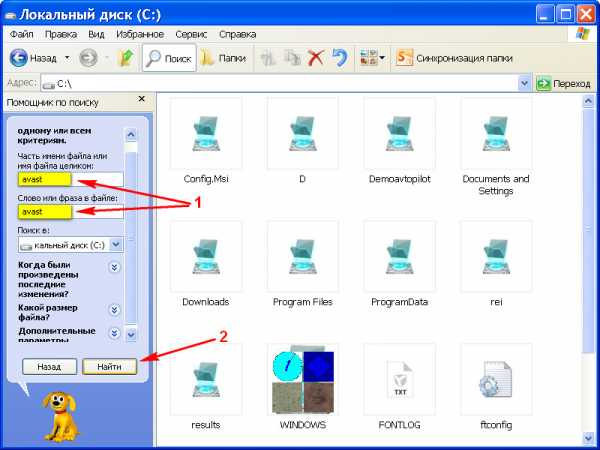
Task: Click the Синхронизация папки icon
Action: click(405, 58)
